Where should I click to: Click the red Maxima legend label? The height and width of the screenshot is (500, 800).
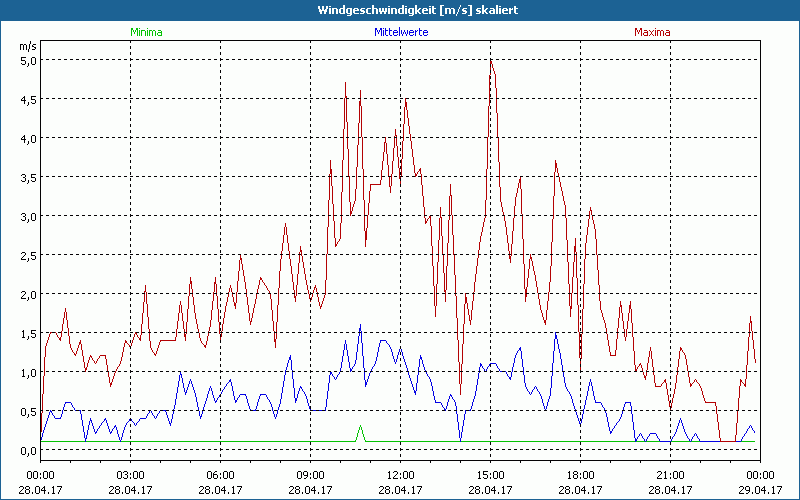651,32
